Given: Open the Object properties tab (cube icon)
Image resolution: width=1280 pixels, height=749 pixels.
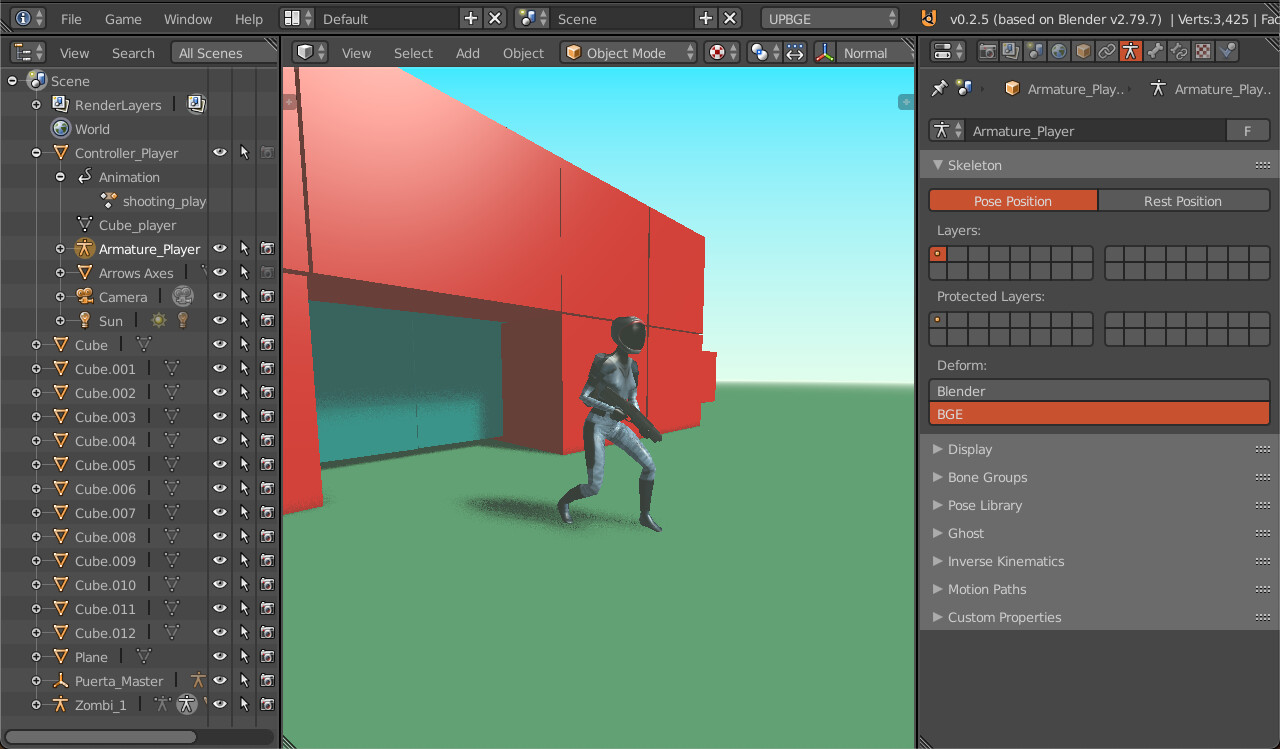Looking at the screenshot, I should click(1083, 52).
